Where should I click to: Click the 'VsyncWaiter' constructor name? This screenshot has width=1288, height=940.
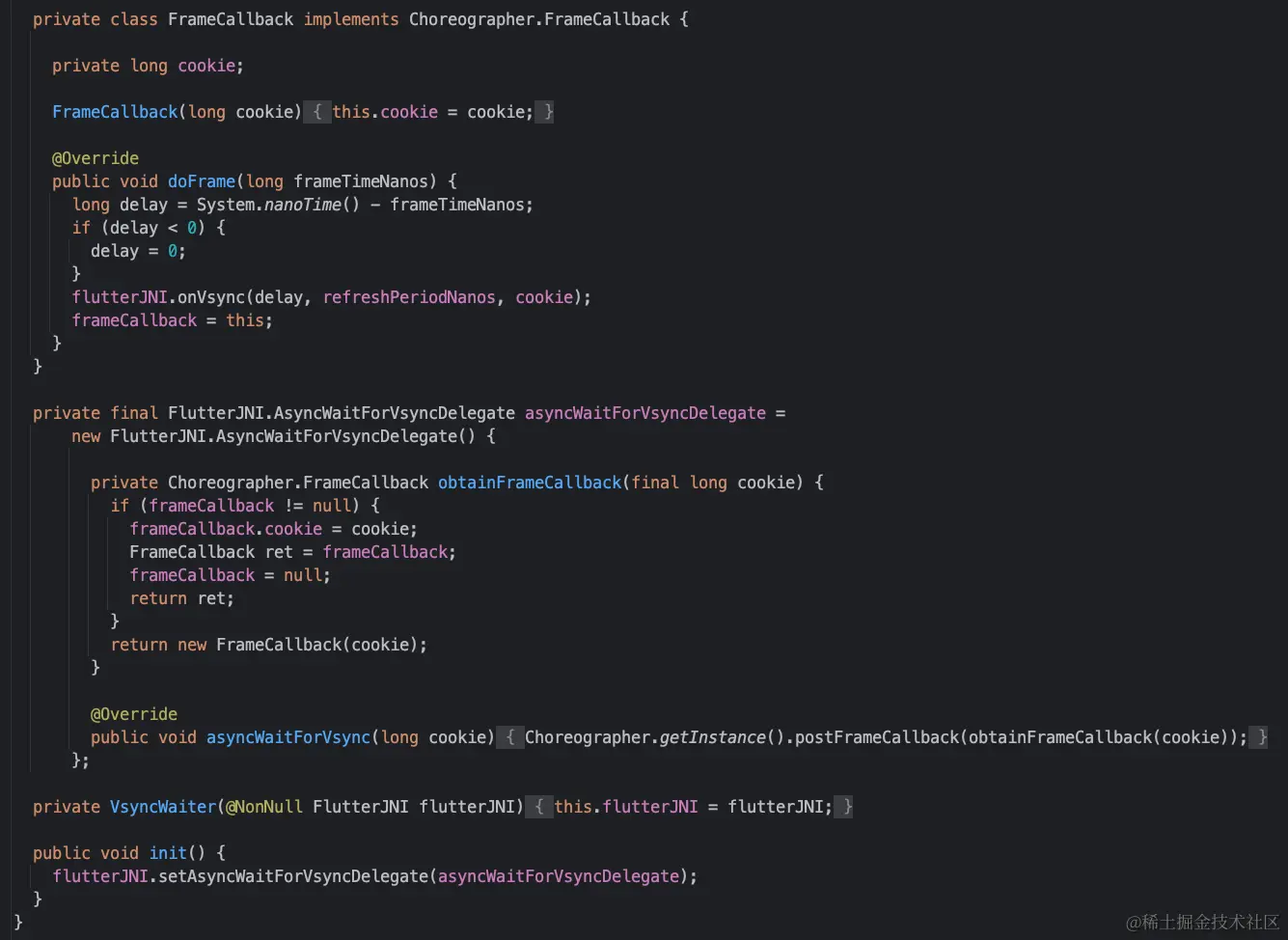(x=163, y=807)
